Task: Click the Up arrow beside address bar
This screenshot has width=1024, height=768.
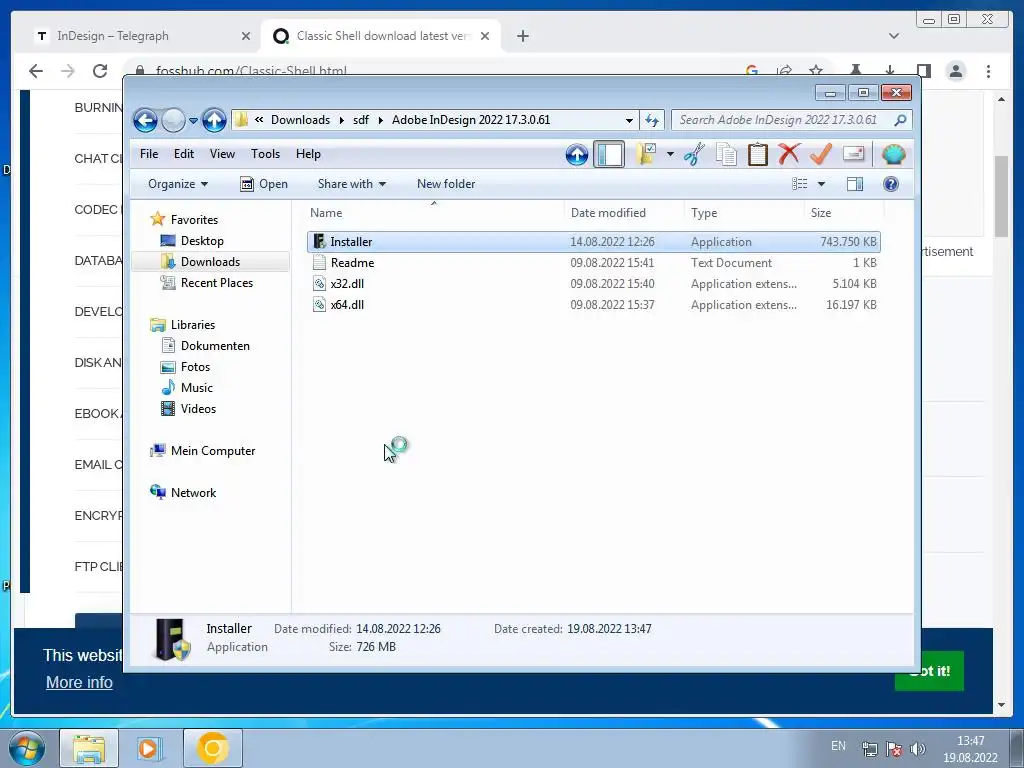Action: point(214,120)
